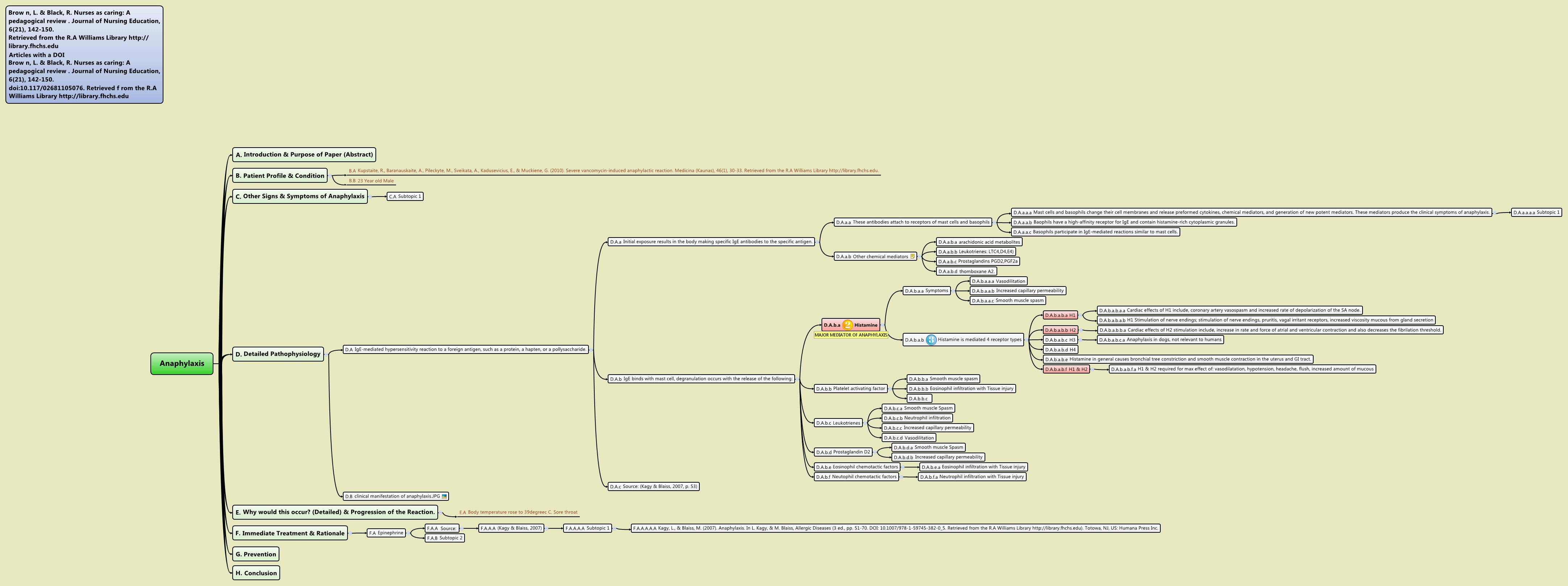Click the F.A.A.A.A.A Kagy & Blaiss reference node
This screenshot has width=1568, height=586.
[x=895, y=528]
